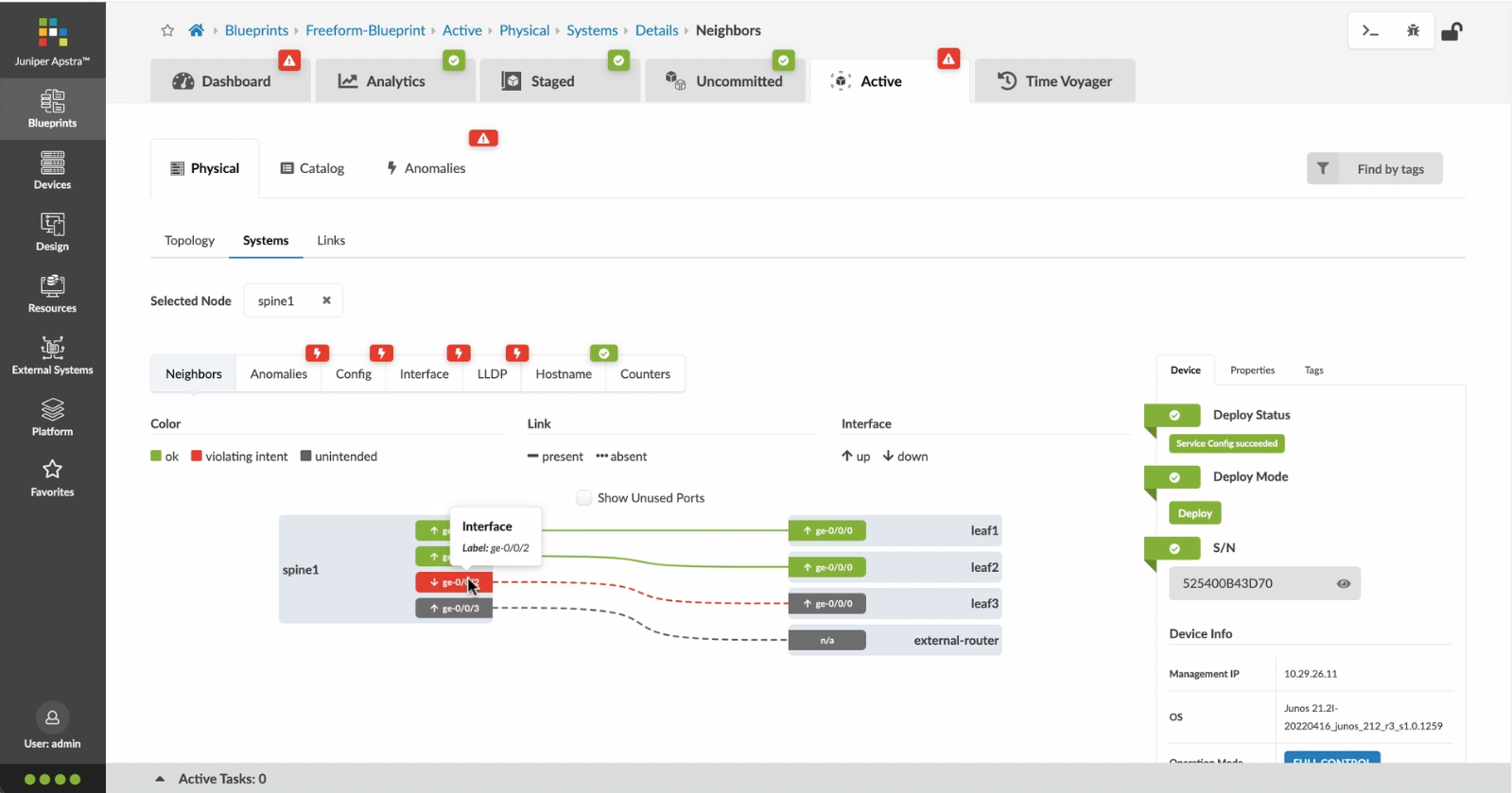
Task: Click the Analytics green check badge
Action: pos(454,60)
